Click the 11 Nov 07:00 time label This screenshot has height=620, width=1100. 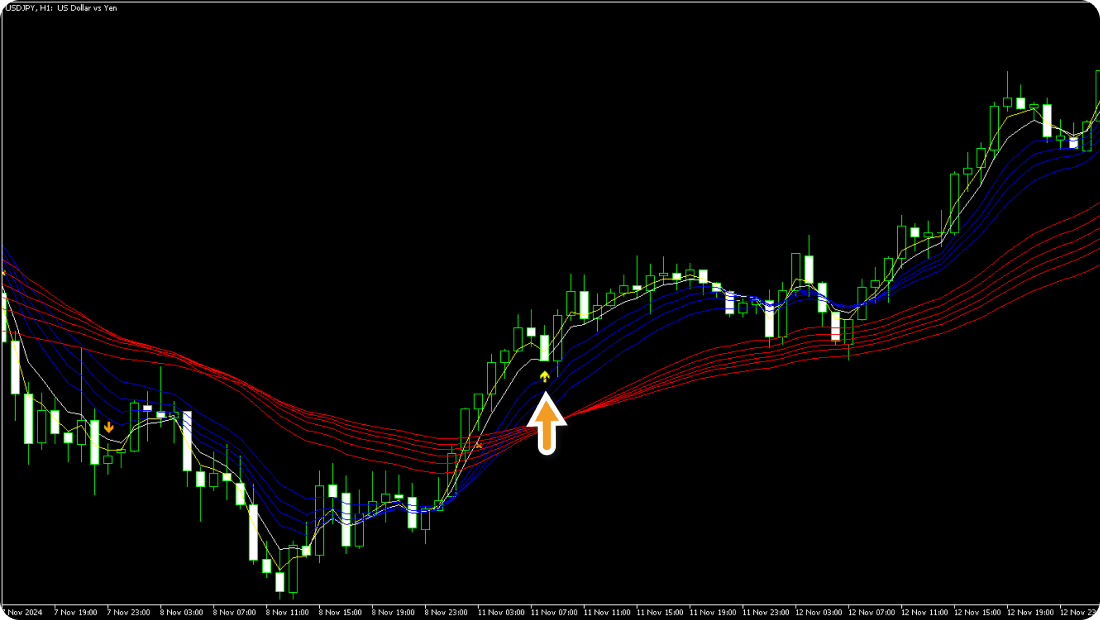pyautogui.click(x=553, y=611)
